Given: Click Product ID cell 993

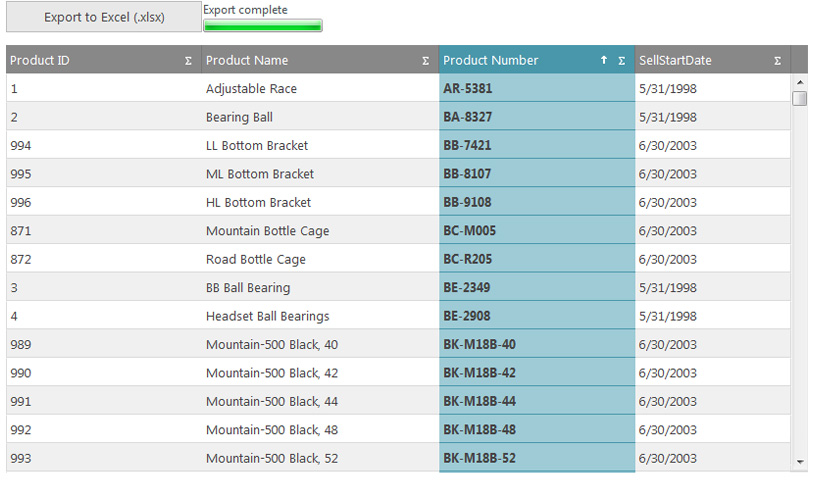Looking at the screenshot, I should (104, 458).
